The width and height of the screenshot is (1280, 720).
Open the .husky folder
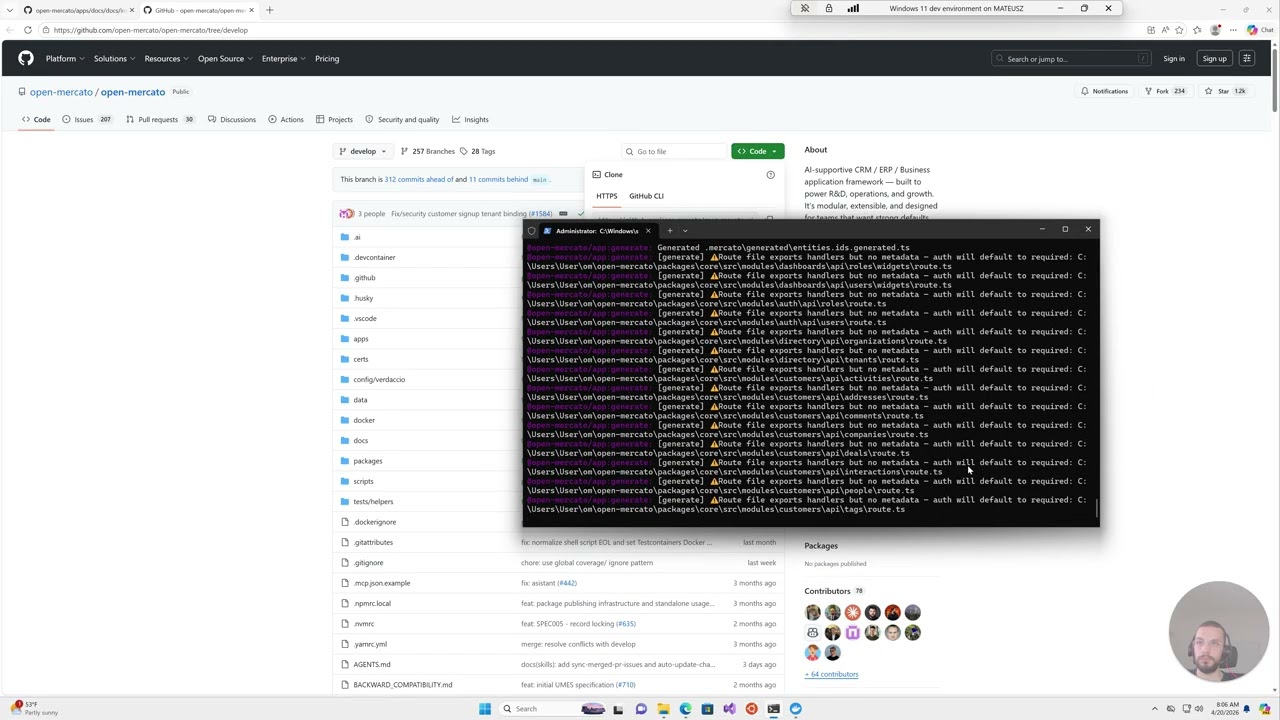coord(363,298)
